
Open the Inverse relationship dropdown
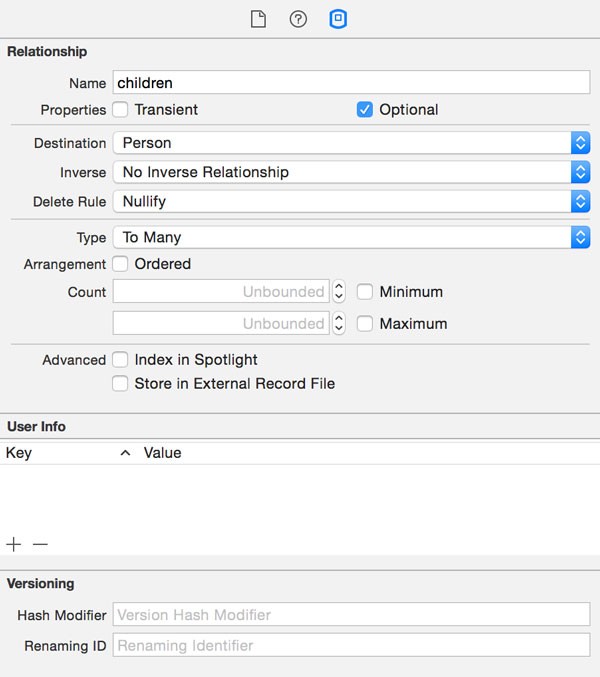[x=351, y=172]
